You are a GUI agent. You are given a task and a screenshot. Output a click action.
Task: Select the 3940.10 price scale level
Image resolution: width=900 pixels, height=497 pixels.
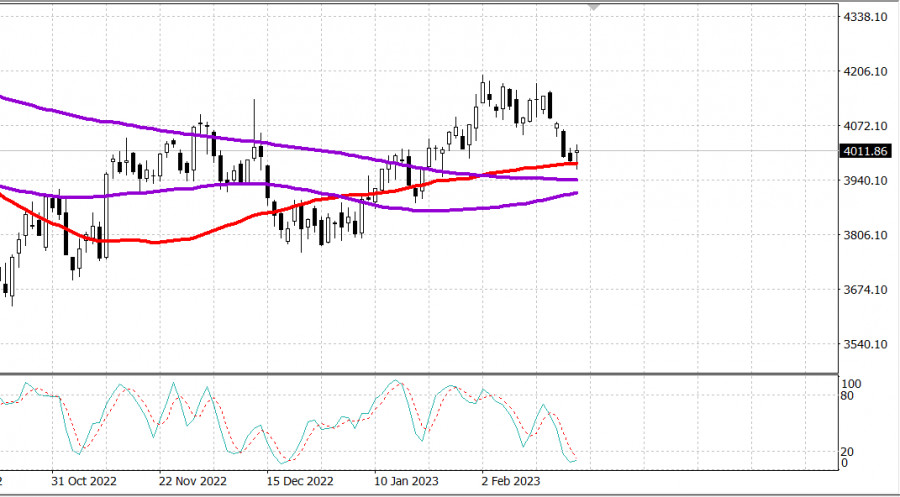(x=867, y=181)
